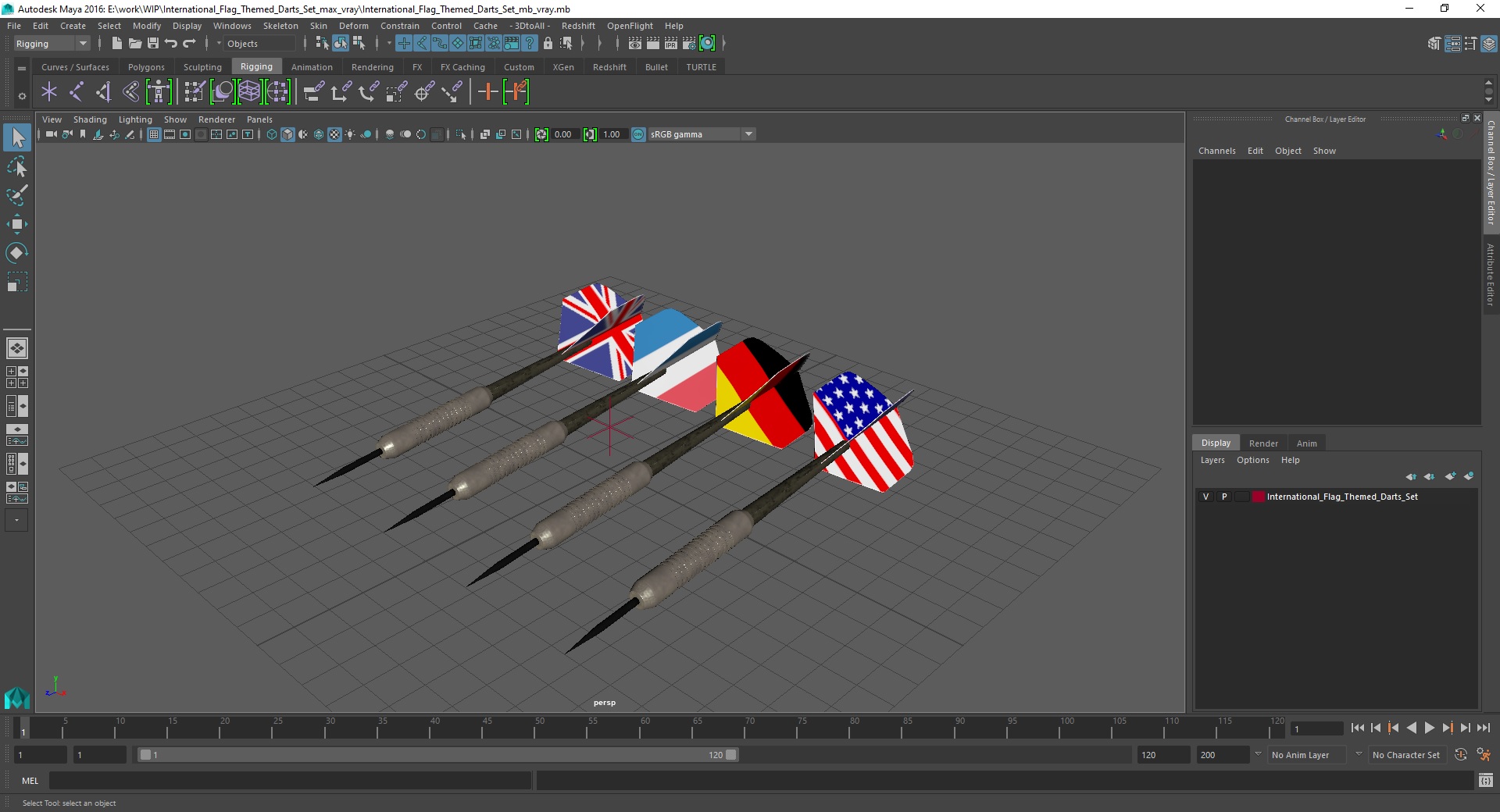Go to start of playback range
The image size is (1500, 812).
(x=1358, y=728)
